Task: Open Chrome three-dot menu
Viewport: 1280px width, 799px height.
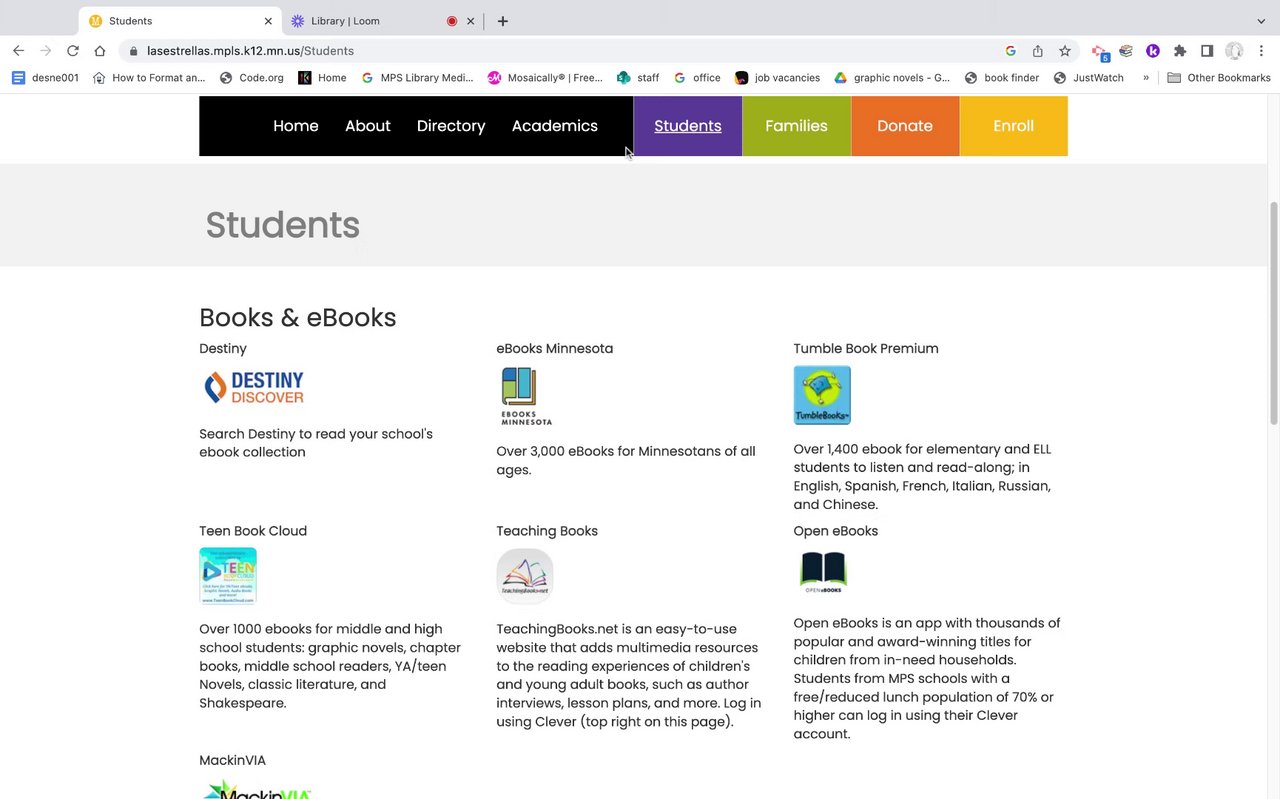Action: click(x=1261, y=51)
